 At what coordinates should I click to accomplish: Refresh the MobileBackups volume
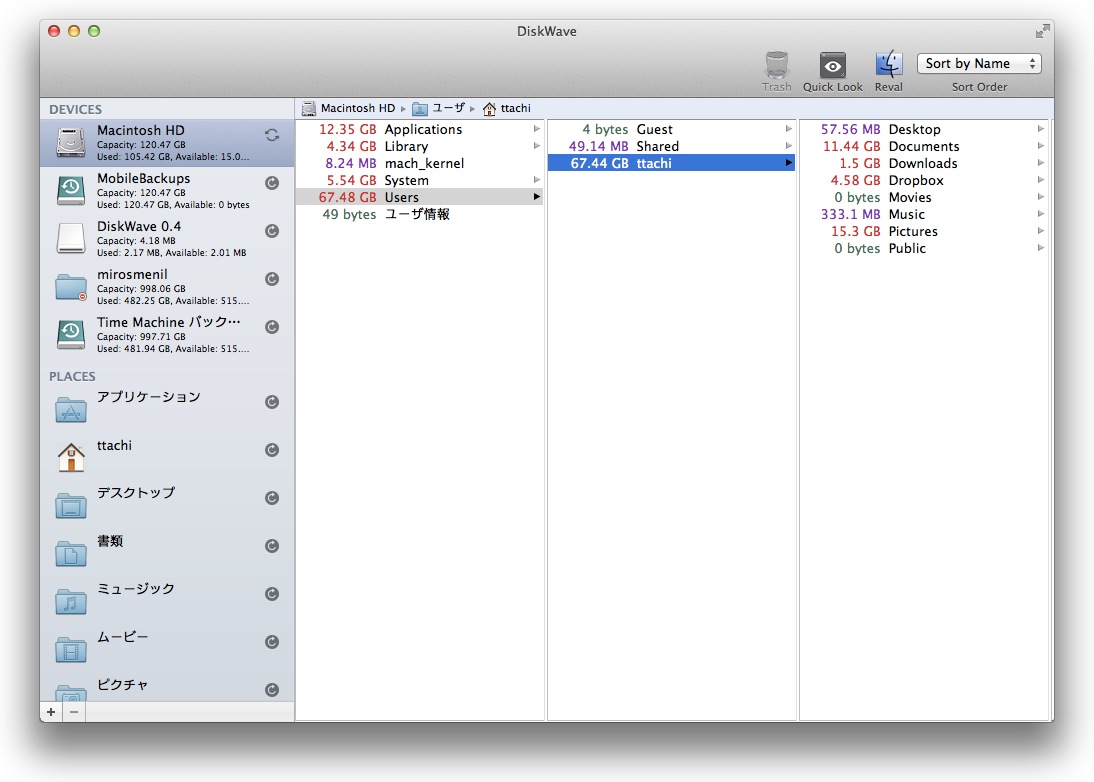[x=271, y=183]
